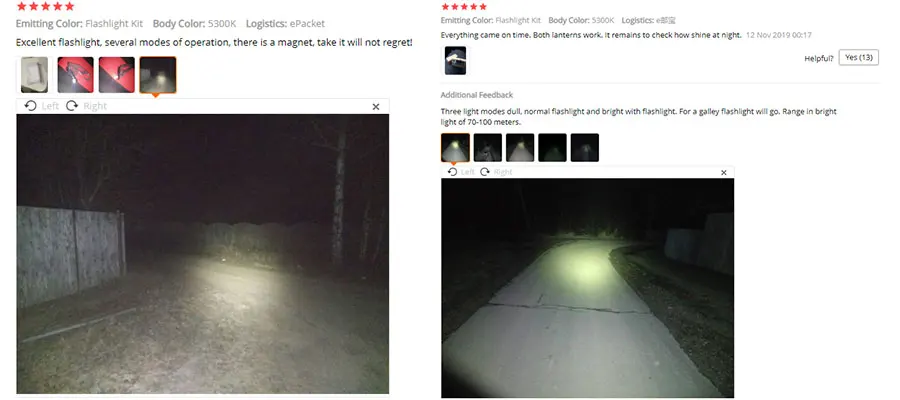
Task: Select fourth dark night thumbnail in left review
Action: point(158,75)
